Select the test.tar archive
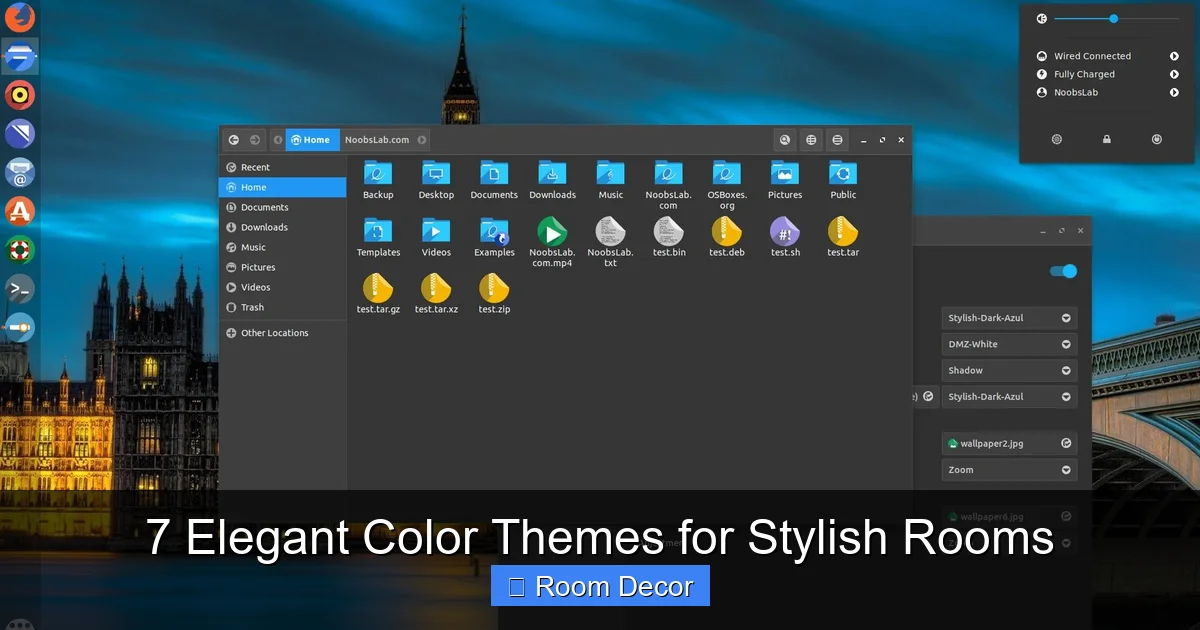 843,237
